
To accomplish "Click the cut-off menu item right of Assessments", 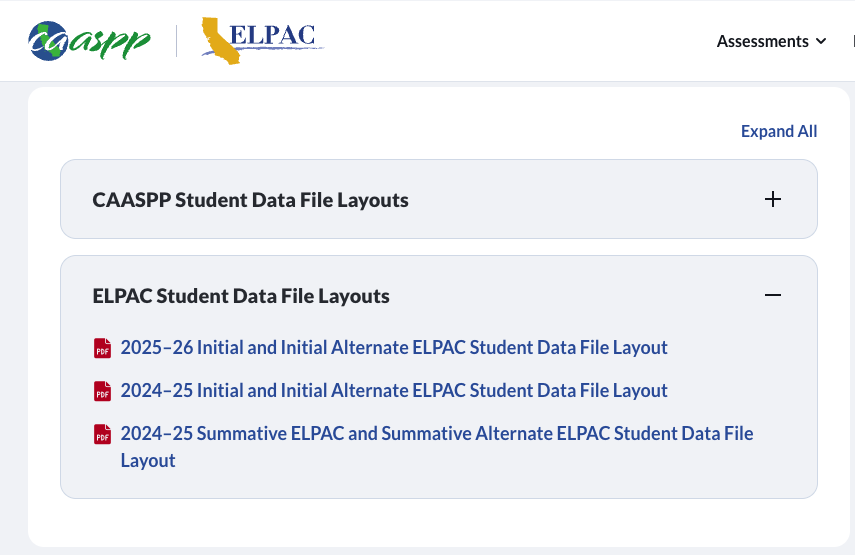I will 853,41.
